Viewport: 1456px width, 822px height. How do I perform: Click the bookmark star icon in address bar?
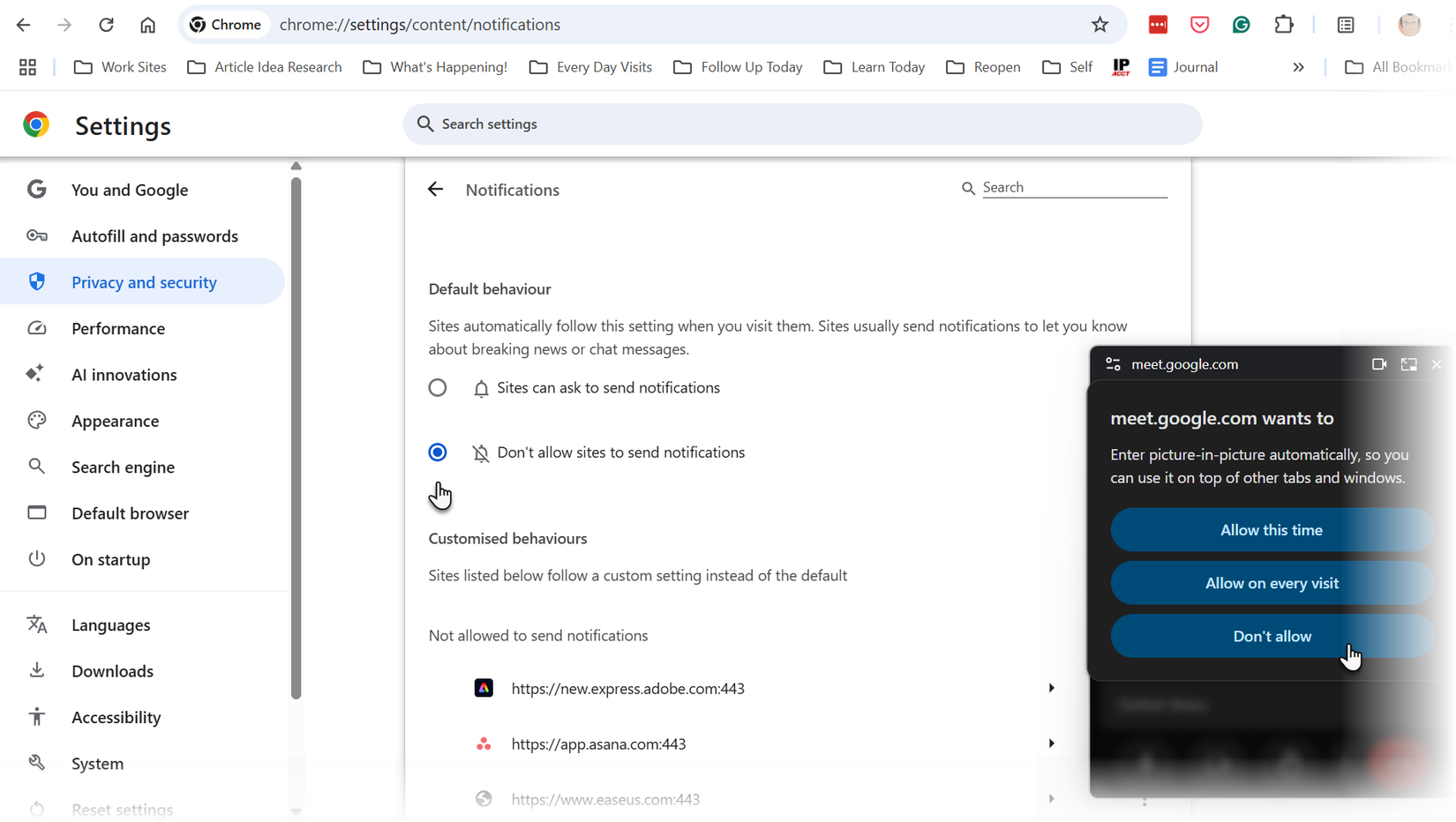(1100, 25)
